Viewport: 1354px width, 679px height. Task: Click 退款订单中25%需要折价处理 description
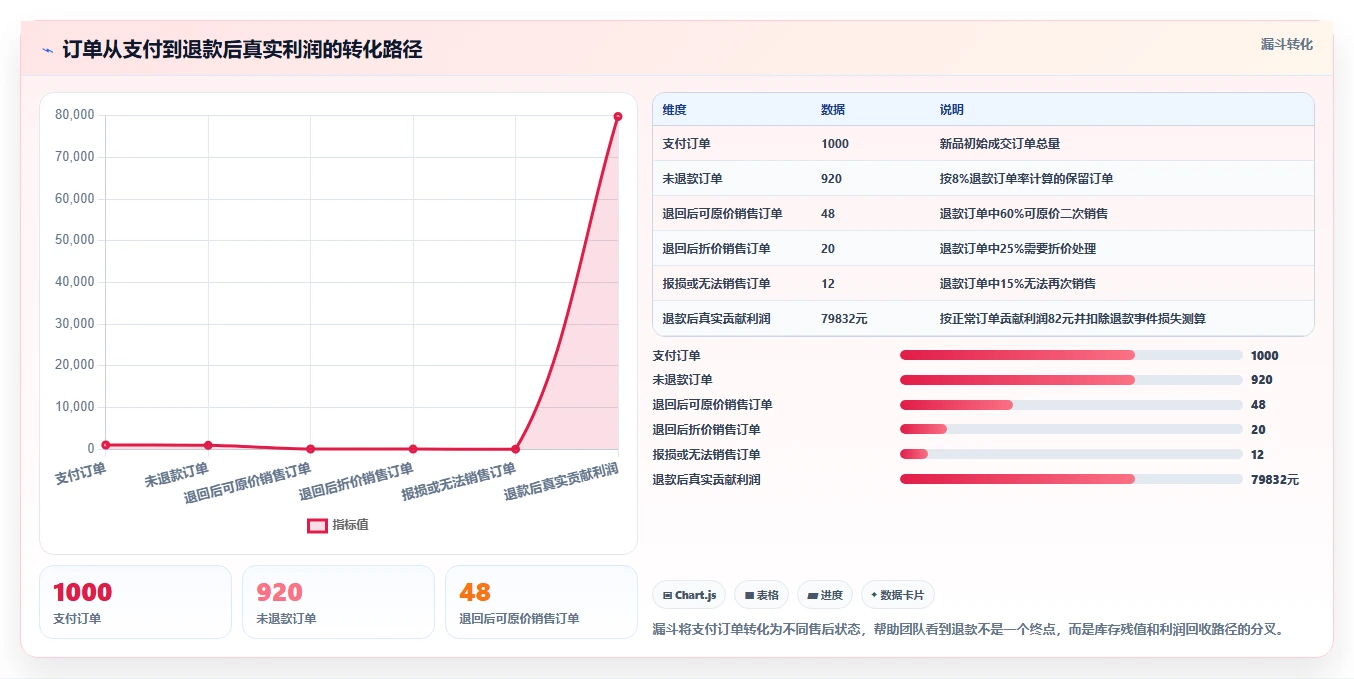coord(1018,249)
